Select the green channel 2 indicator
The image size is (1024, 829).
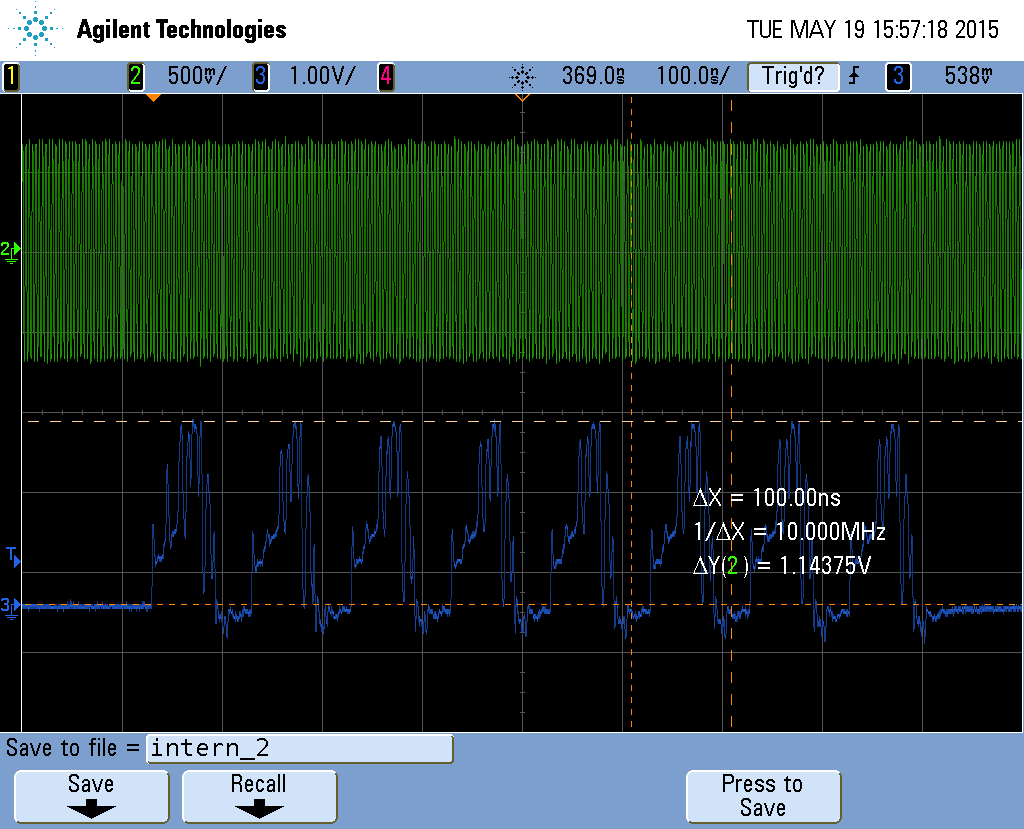pyautogui.click(x=136, y=76)
